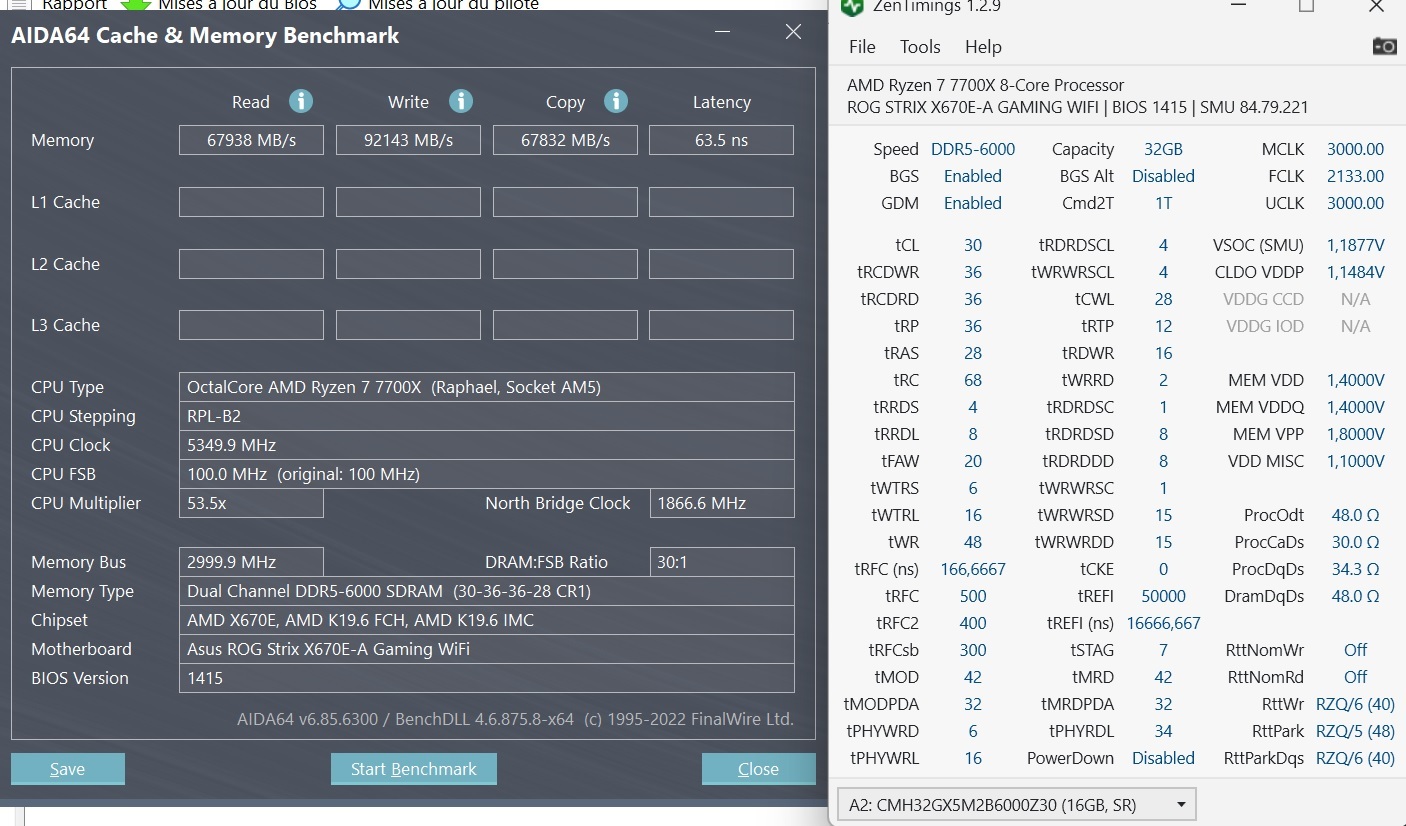Save the AIDA64 benchmark results
Screen dimensions: 1406x826
tap(68, 769)
